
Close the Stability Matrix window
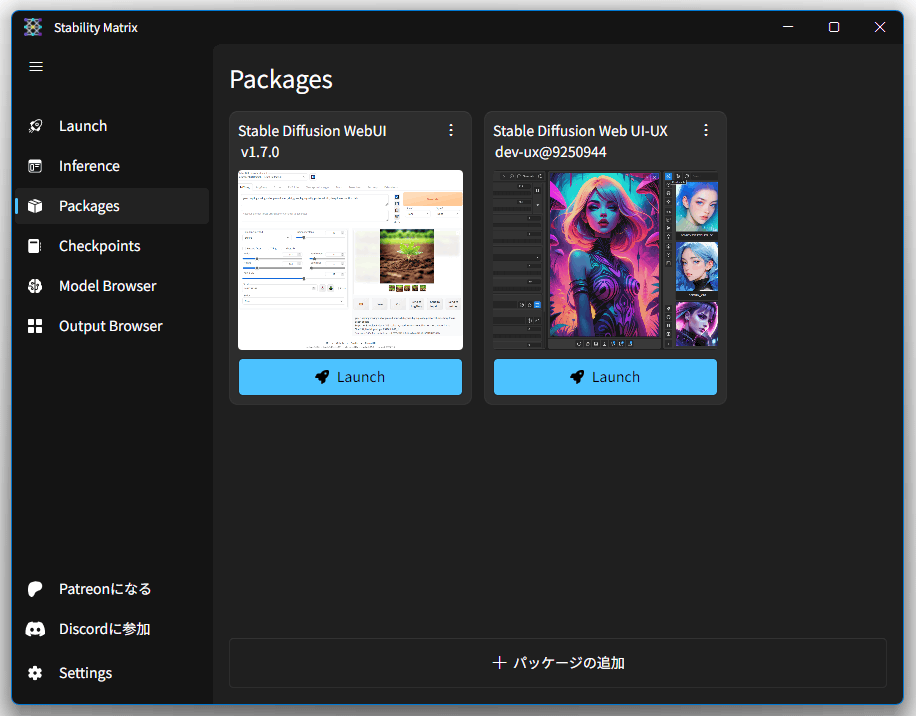tap(880, 27)
